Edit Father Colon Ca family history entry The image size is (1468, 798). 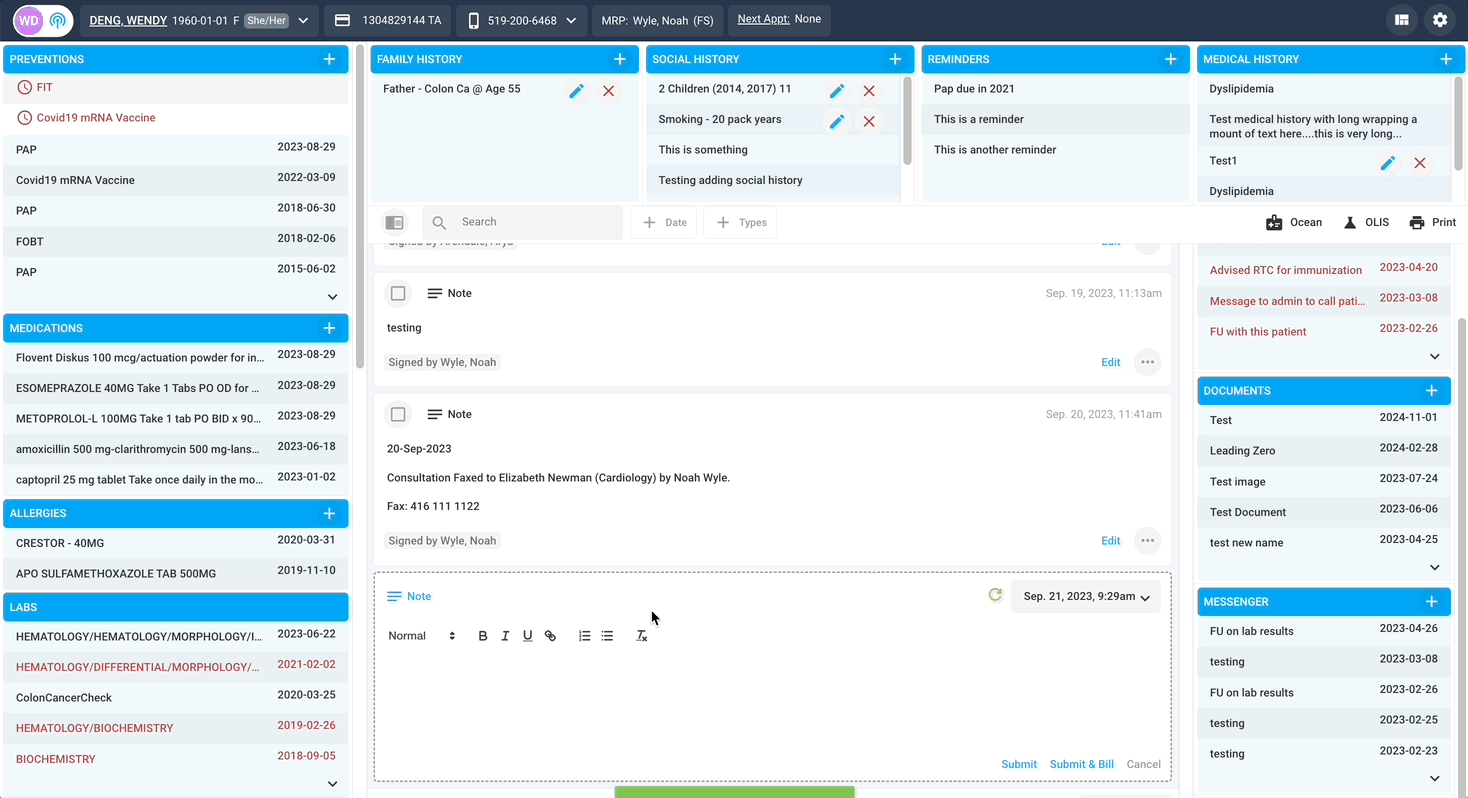pos(576,91)
